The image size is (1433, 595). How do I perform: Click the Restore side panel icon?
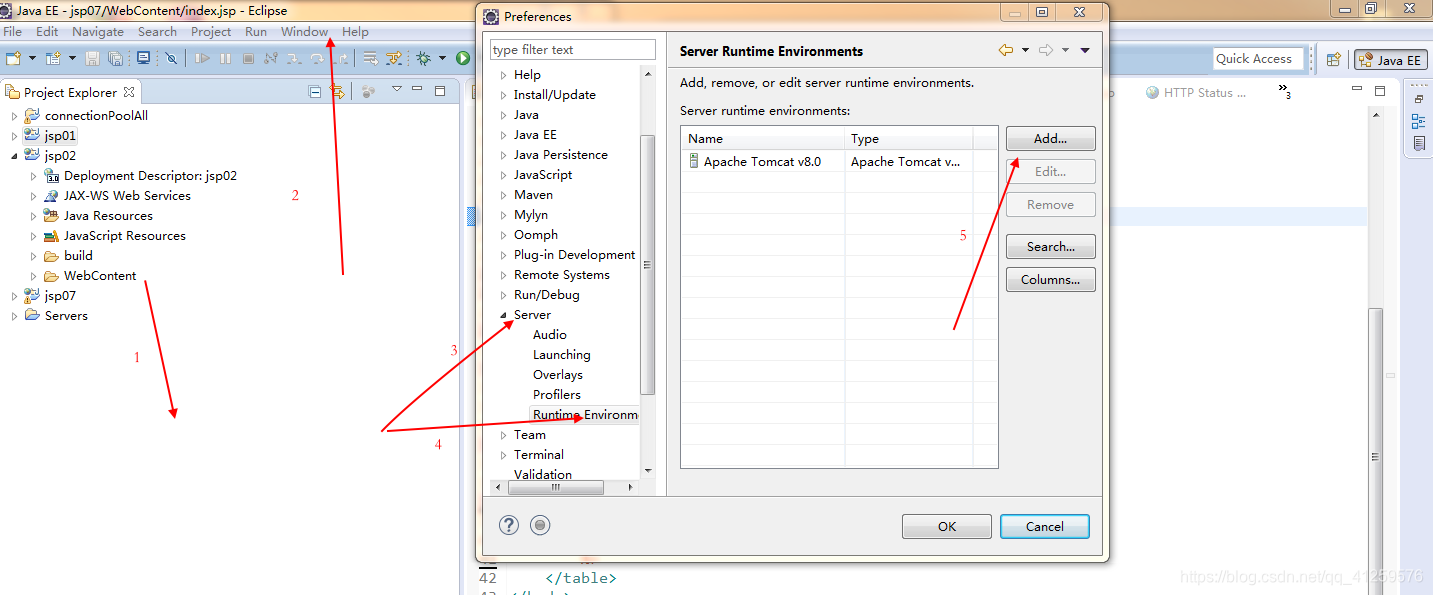1418,99
